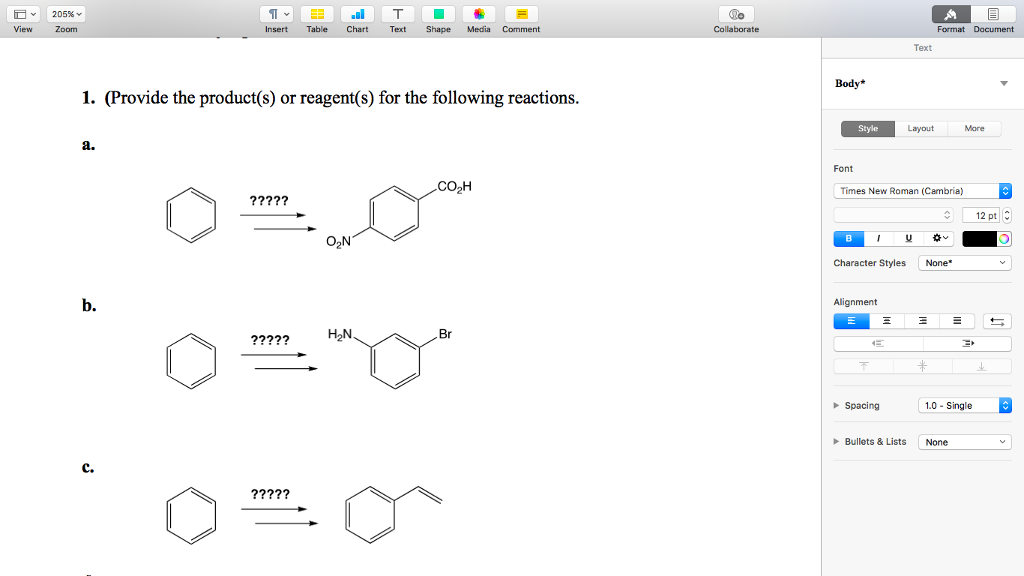The height and width of the screenshot is (576, 1024).
Task: Toggle underline formatting
Action: 908,238
